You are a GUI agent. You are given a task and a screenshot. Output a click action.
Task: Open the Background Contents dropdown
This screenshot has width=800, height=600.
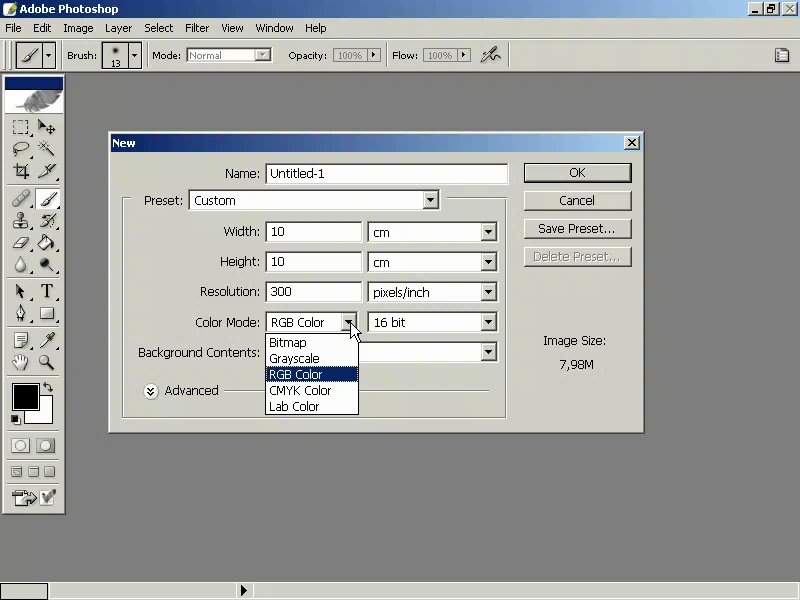(488, 352)
